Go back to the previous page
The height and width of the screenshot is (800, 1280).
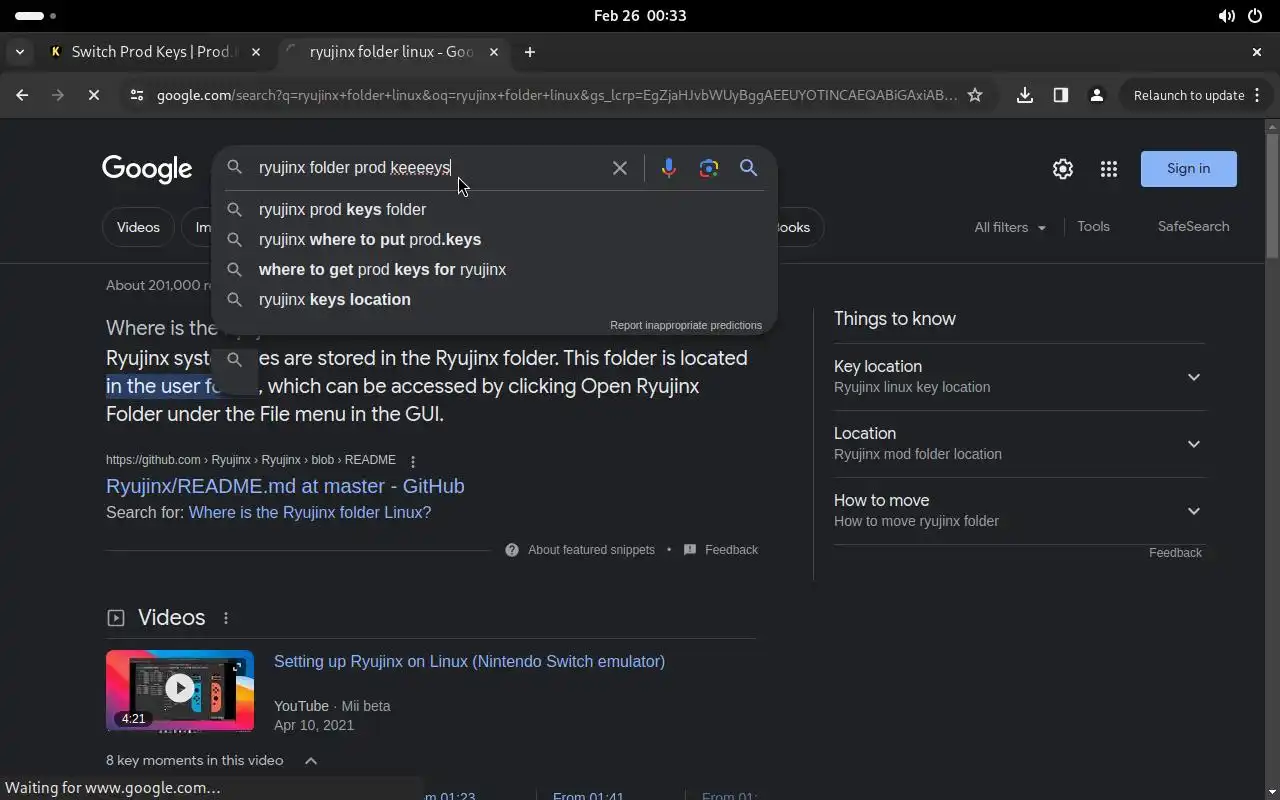click(22, 95)
